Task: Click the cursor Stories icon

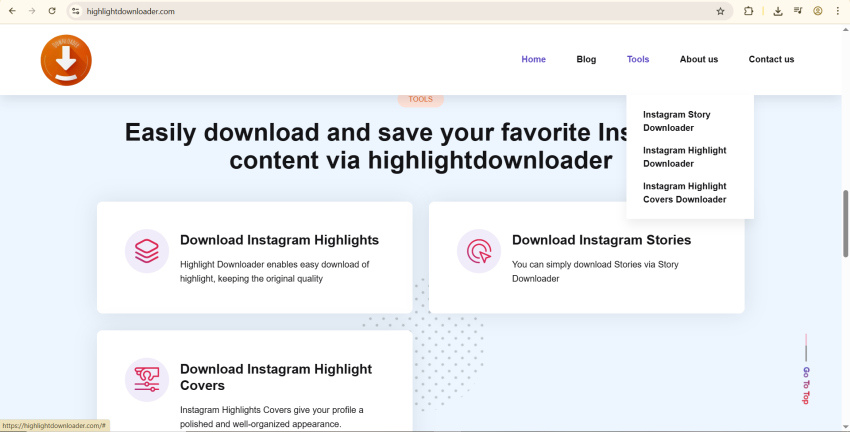Action: (479, 251)
